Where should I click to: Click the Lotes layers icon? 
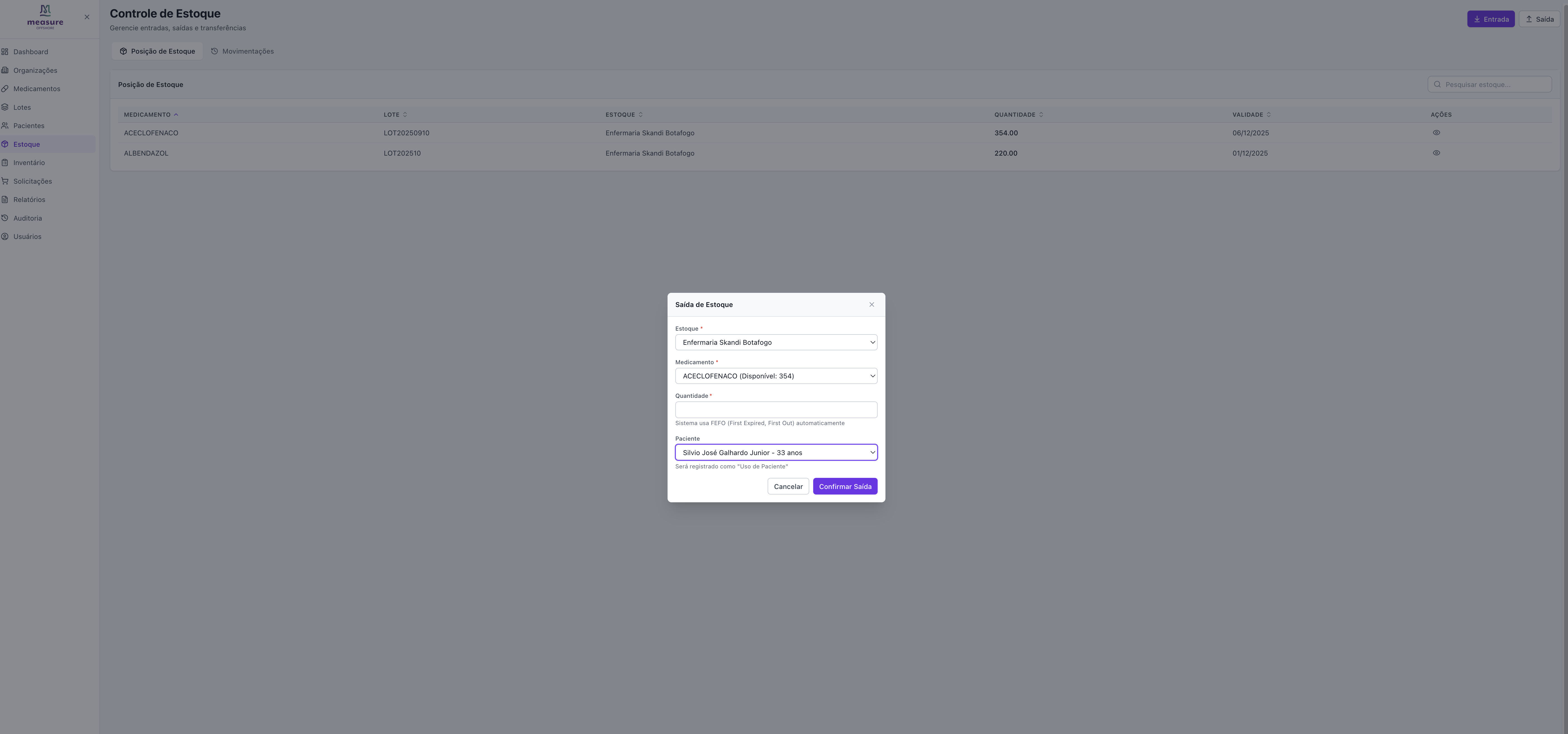point(5,107)
